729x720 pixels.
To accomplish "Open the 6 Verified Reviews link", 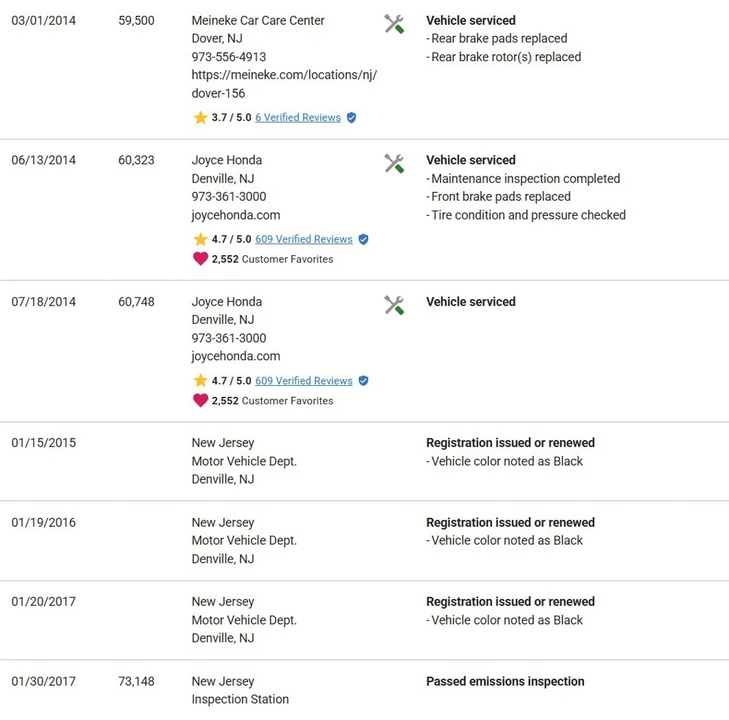I will coord(298,118).
